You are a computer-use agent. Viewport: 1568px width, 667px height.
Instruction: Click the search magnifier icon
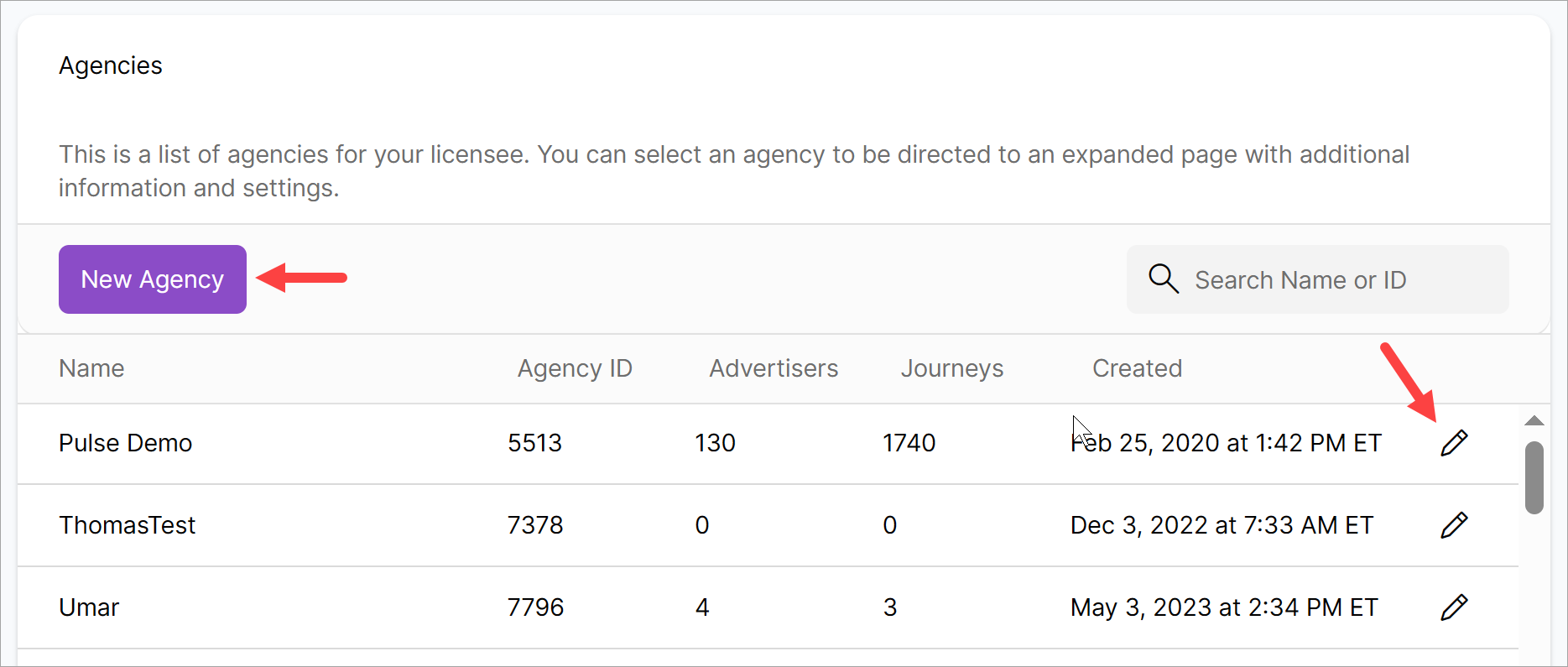[x=1164, y=279]
